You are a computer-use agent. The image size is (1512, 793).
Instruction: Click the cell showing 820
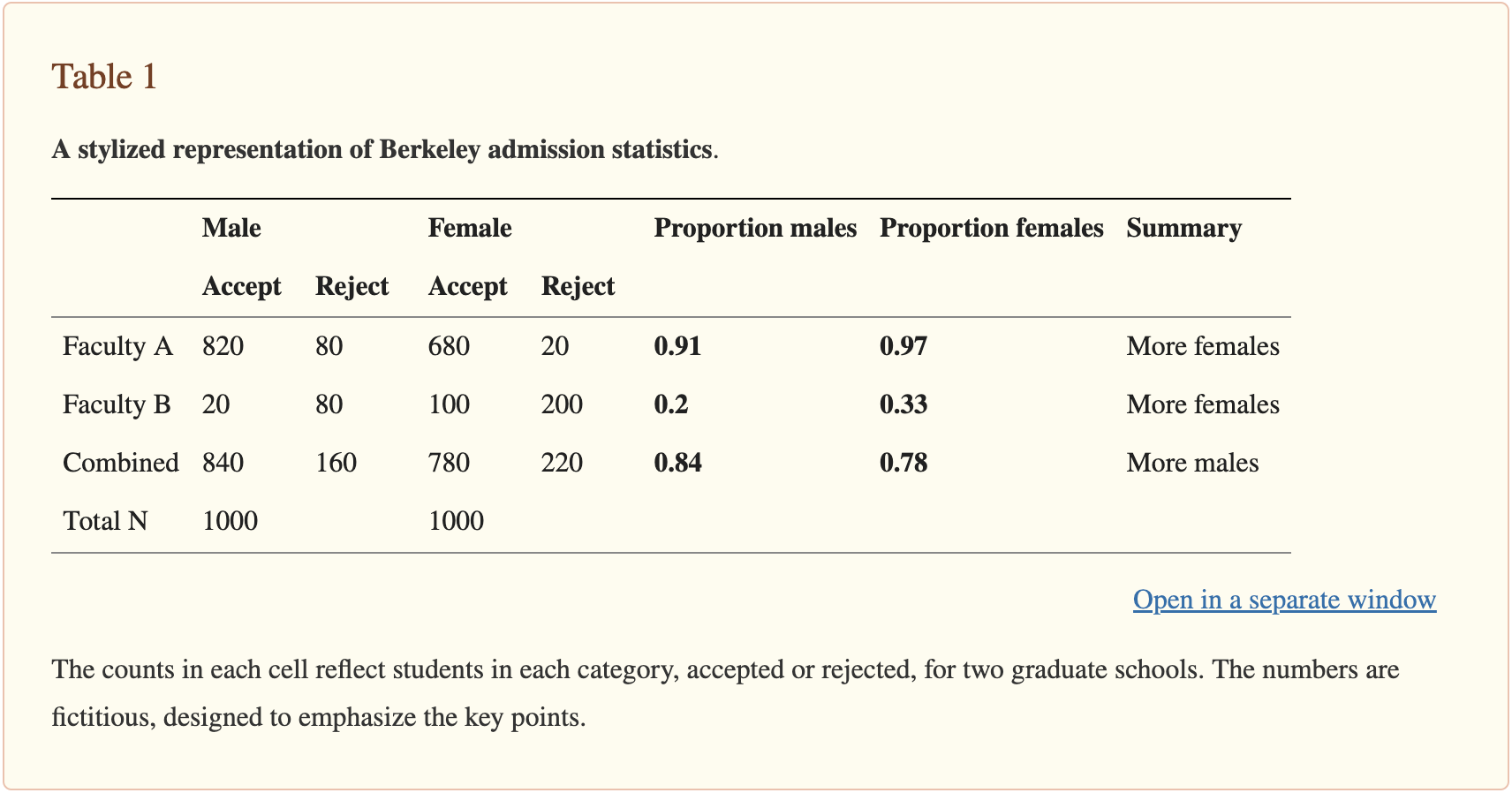pyautogui.click(x=223, y=346)
